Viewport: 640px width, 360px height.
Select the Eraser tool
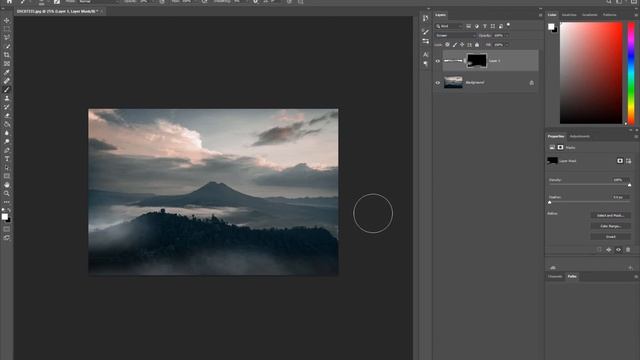(x=7, y=116)
